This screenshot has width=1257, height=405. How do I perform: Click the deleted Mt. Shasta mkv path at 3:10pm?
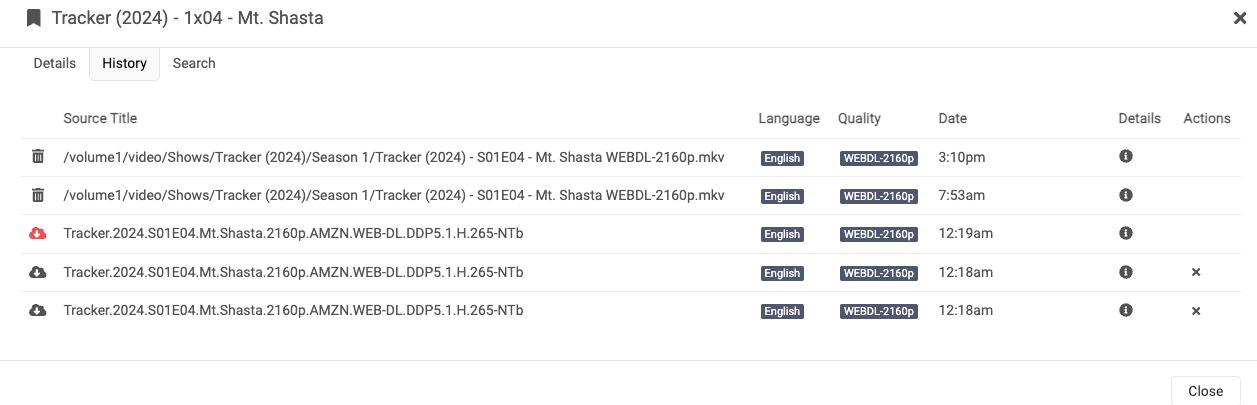click(393, 157)
